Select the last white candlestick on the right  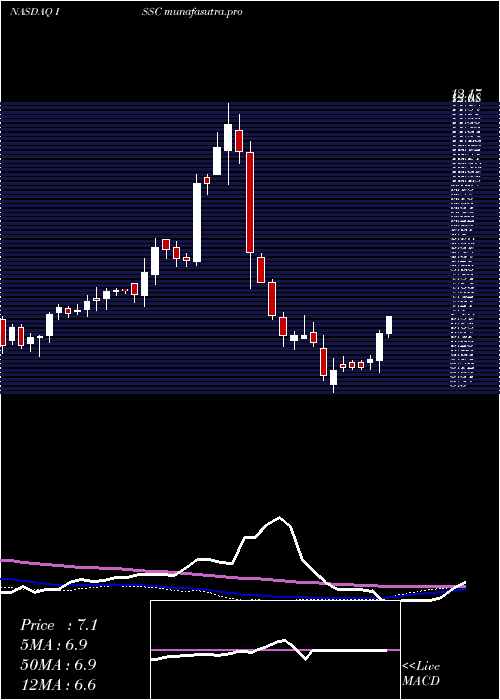(x=389, y=325)
